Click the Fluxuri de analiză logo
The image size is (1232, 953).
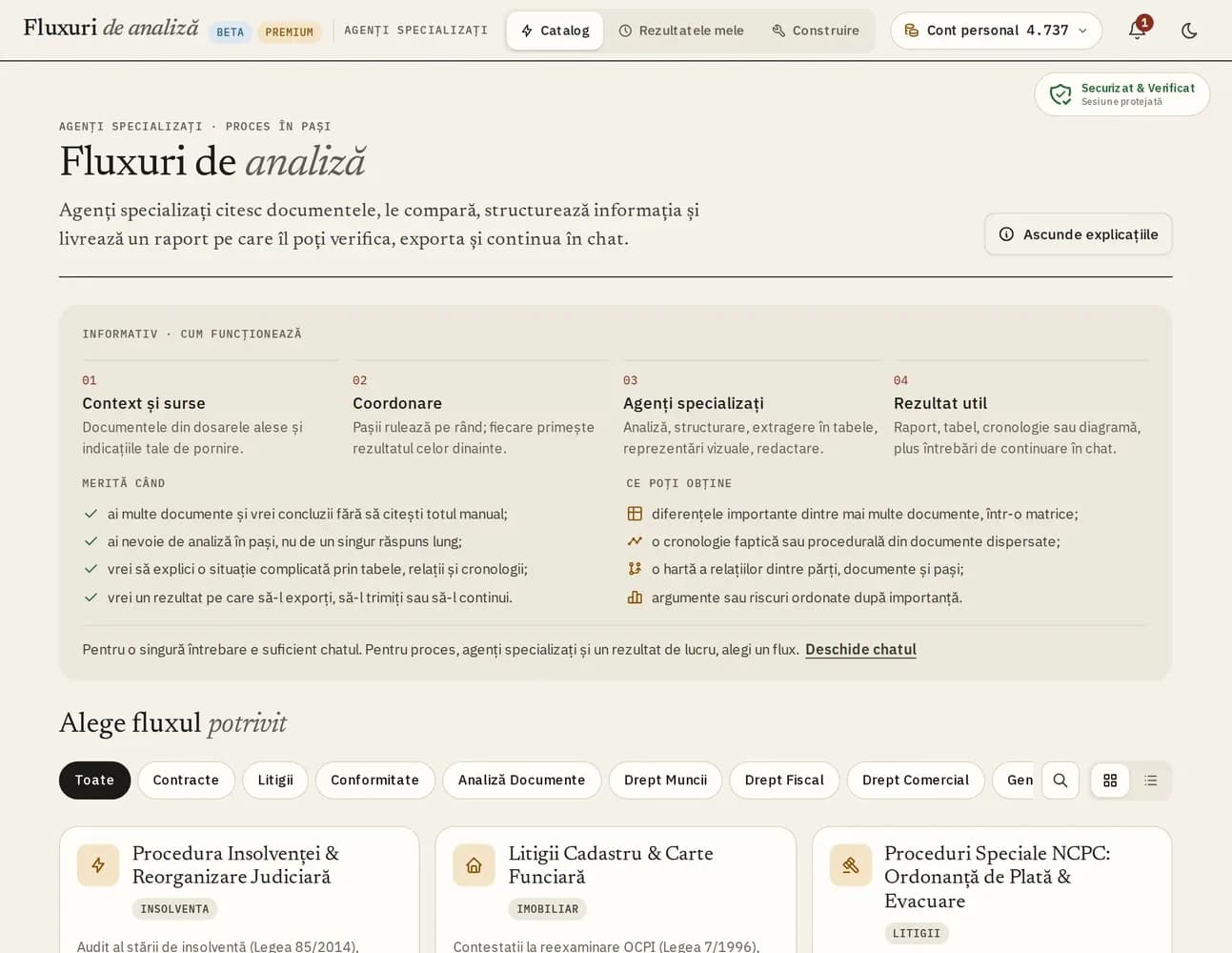(x=111, y=28)
